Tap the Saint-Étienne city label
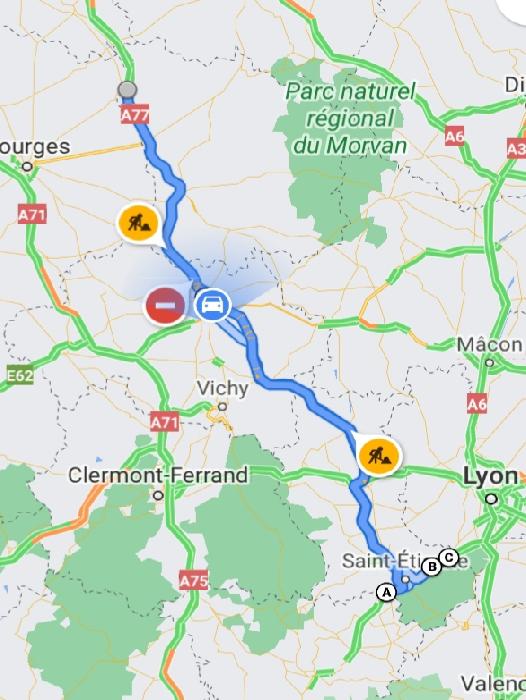526x700 pixels. click(x=405, y=561)
